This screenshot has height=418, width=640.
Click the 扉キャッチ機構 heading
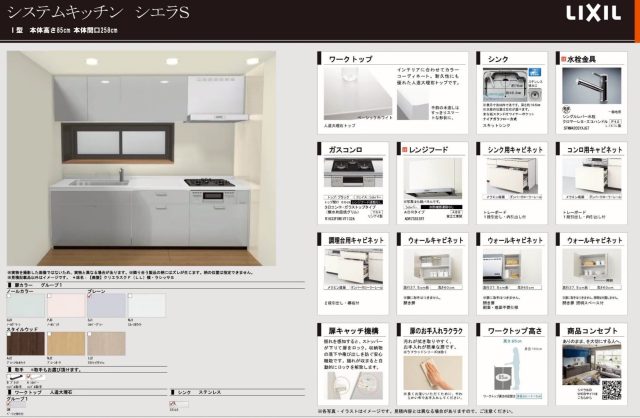(353, 331)
